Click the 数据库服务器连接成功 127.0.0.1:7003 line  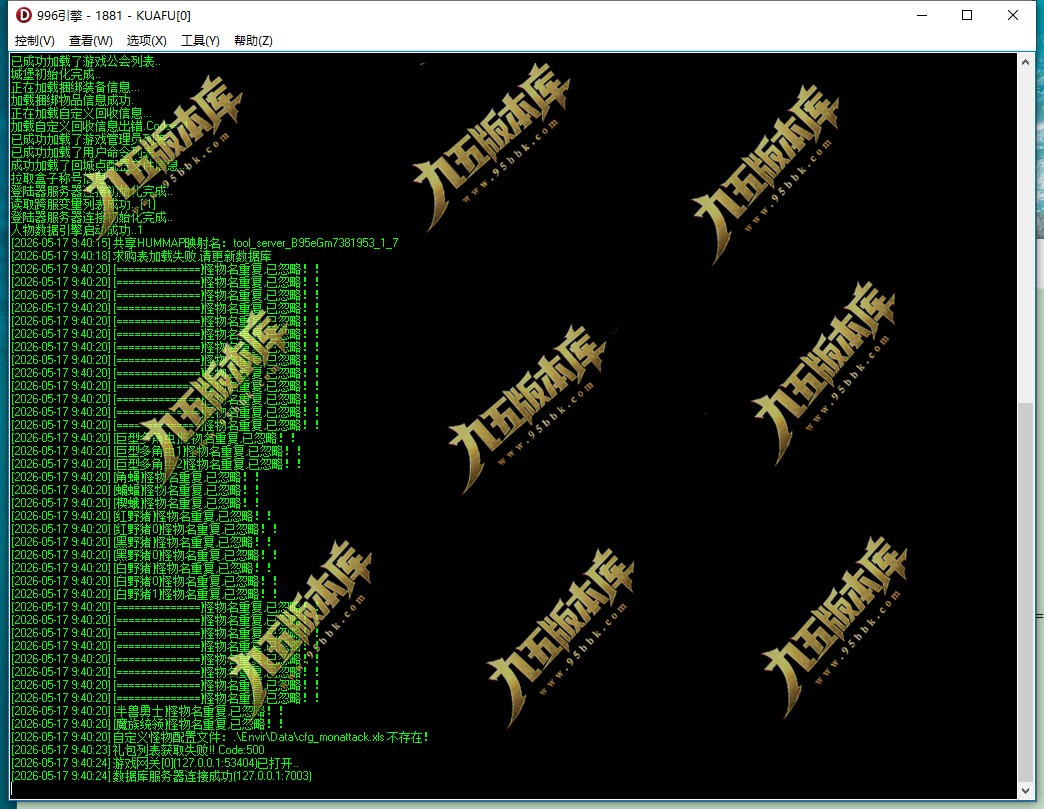pyautogui.click(x=162, y=776)
